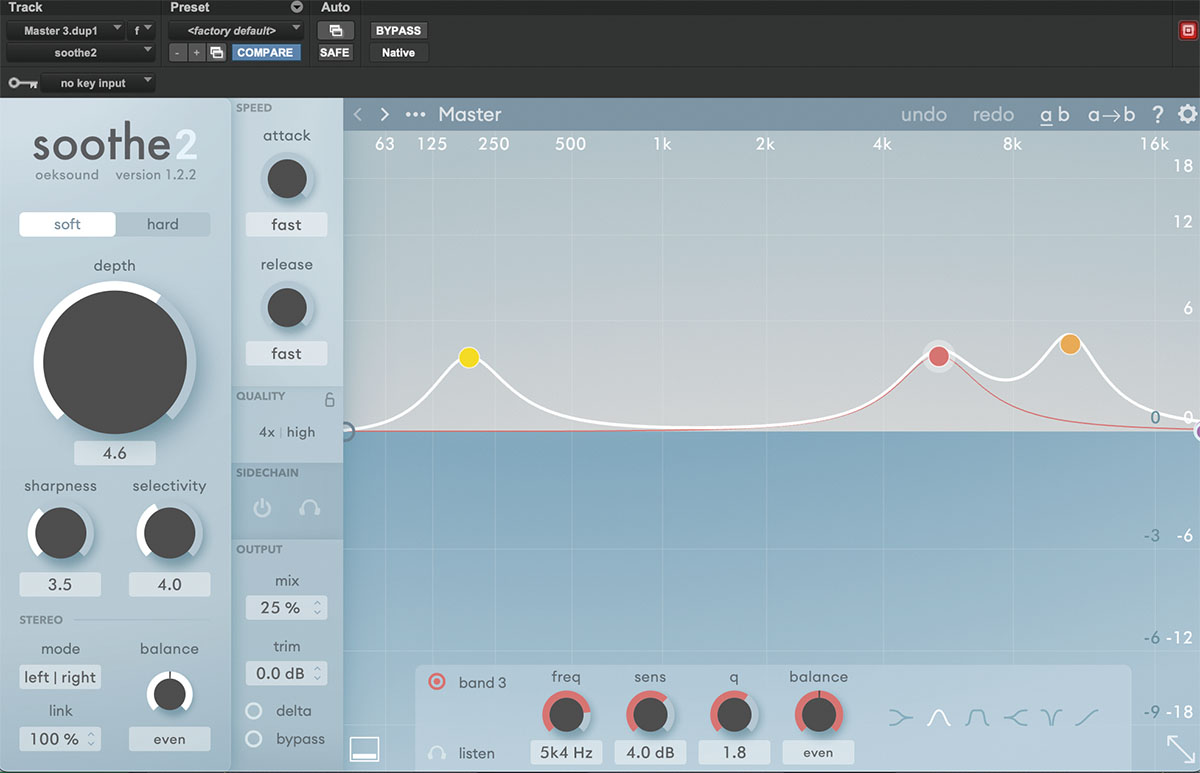Toggle the sidechain power icon
The width and height of the screenshot is (1200, 773).
pyautogui.click(x=262, y=508)
